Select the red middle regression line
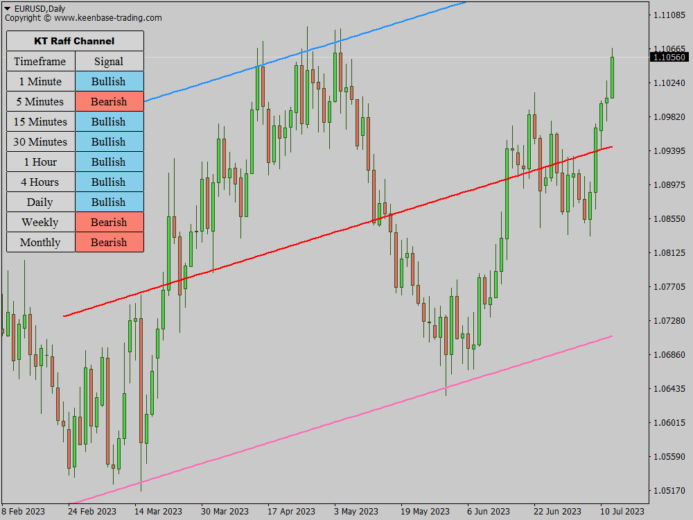 [x=338, y=232]
